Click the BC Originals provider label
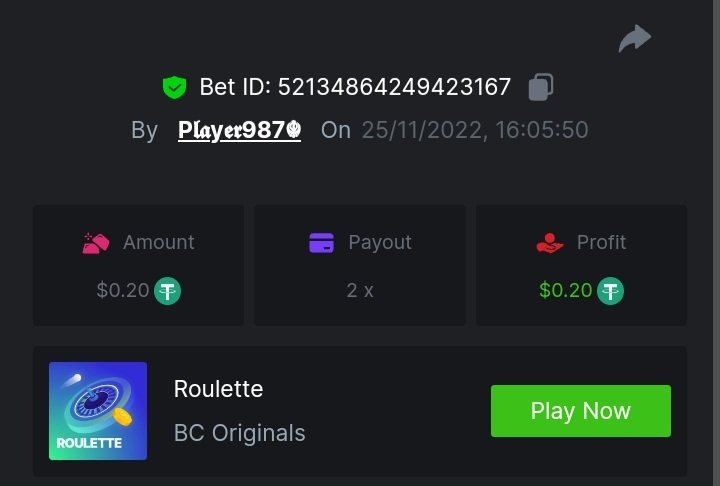 click(x=239, y=434)
